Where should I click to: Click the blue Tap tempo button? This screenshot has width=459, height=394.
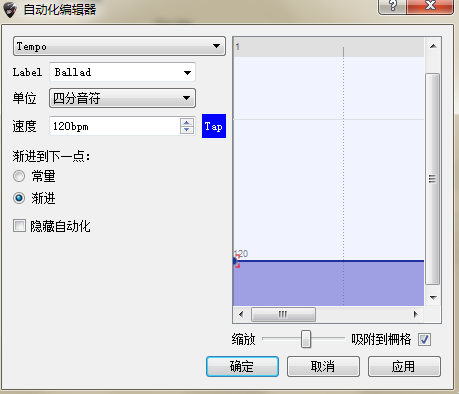click(x=214, y=126)
